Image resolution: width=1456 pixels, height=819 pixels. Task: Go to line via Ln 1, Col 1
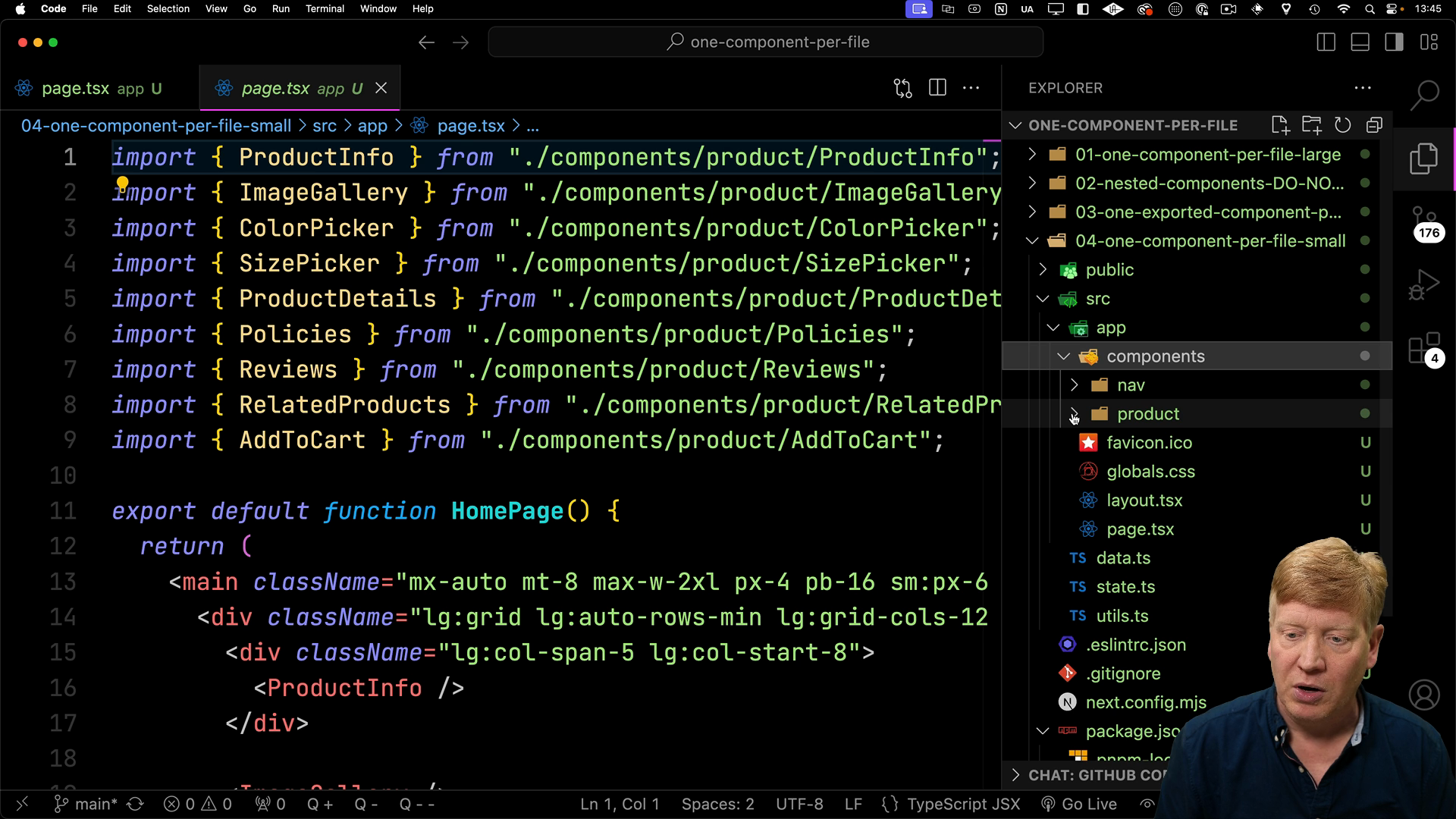coord(620,804)
